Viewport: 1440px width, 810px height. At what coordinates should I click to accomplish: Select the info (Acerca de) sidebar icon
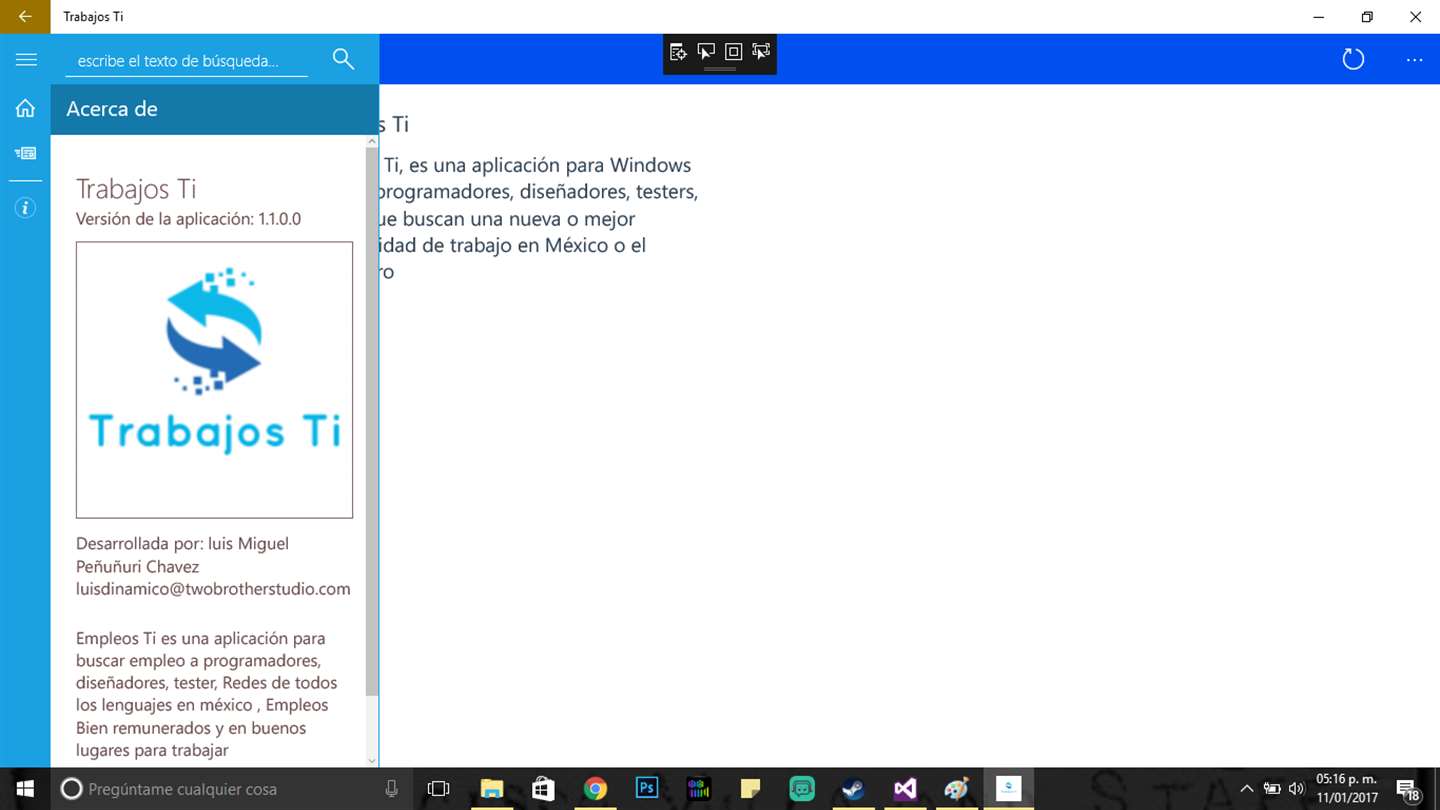[x=25, y=208]
